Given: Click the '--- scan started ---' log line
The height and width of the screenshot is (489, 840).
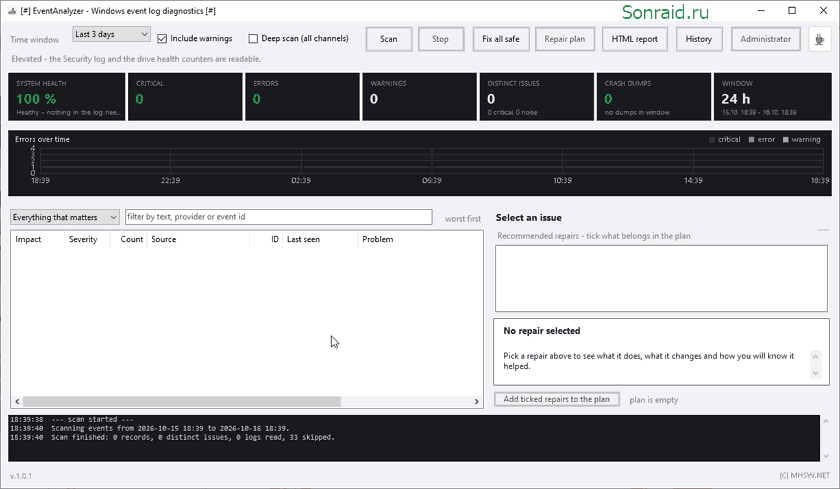Looking at the screenshot, I should tap(72, 419).
